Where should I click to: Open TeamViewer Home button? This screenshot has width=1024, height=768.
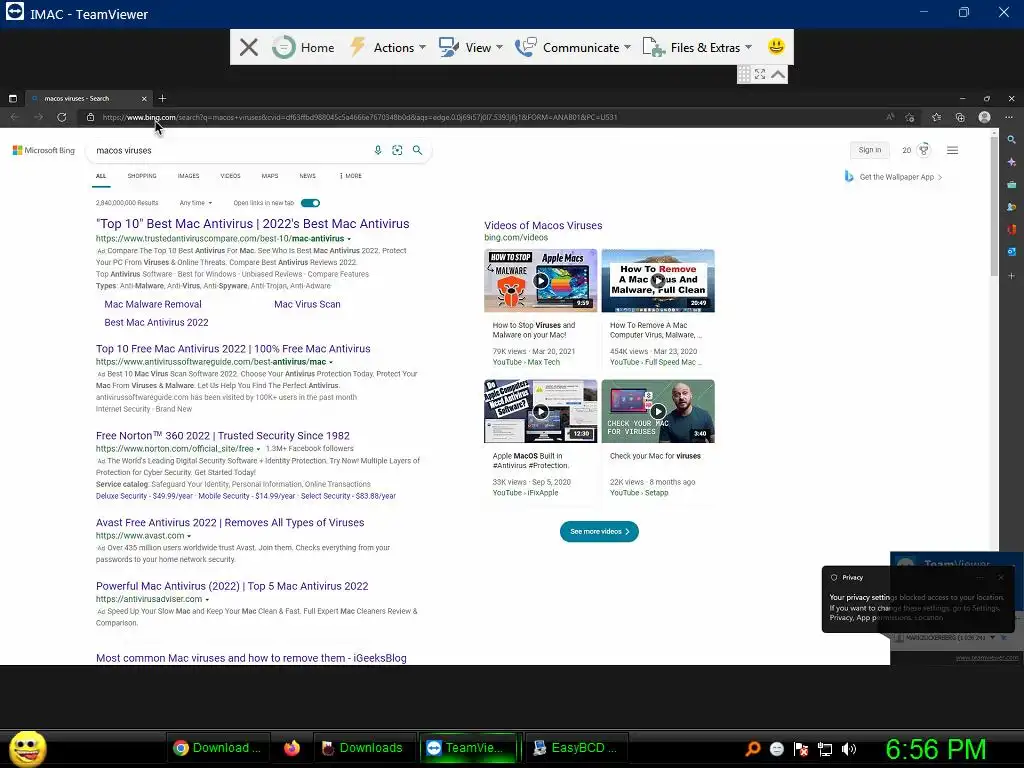pos(303,47)
